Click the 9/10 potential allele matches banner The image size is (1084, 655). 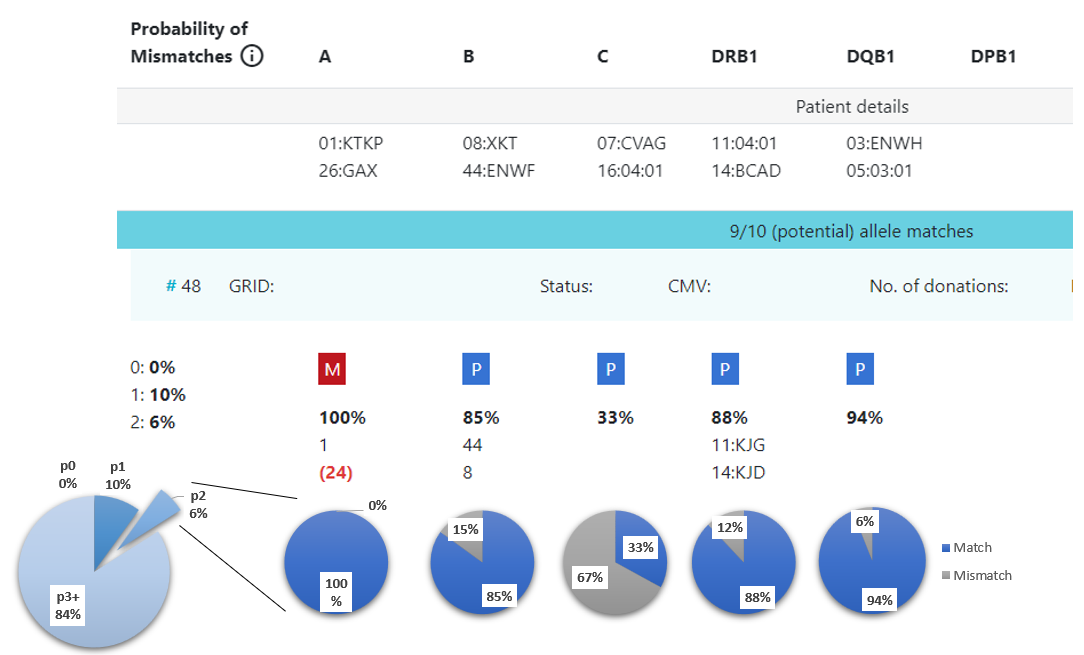click(x=850, y=232)
